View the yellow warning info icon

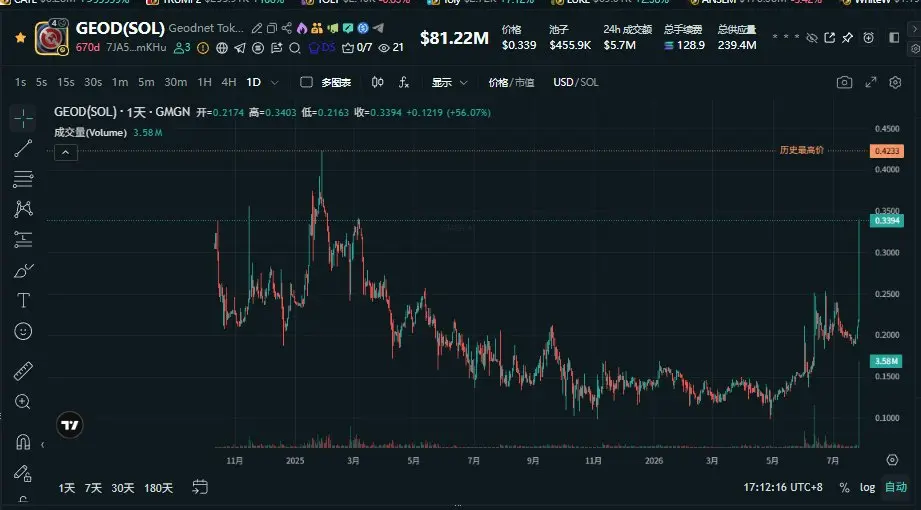(203, 48)
